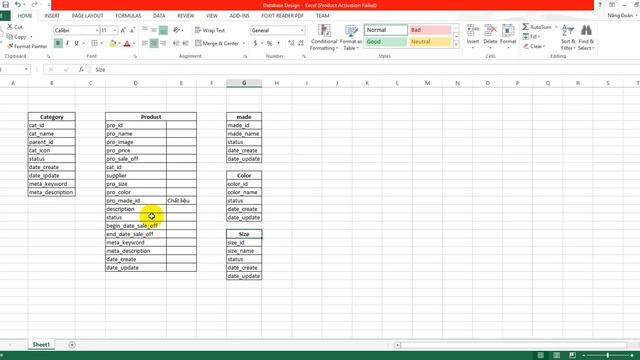Click the AutoSum sigma icon
This screenshot has height=360, width=640.
(526, 27)
